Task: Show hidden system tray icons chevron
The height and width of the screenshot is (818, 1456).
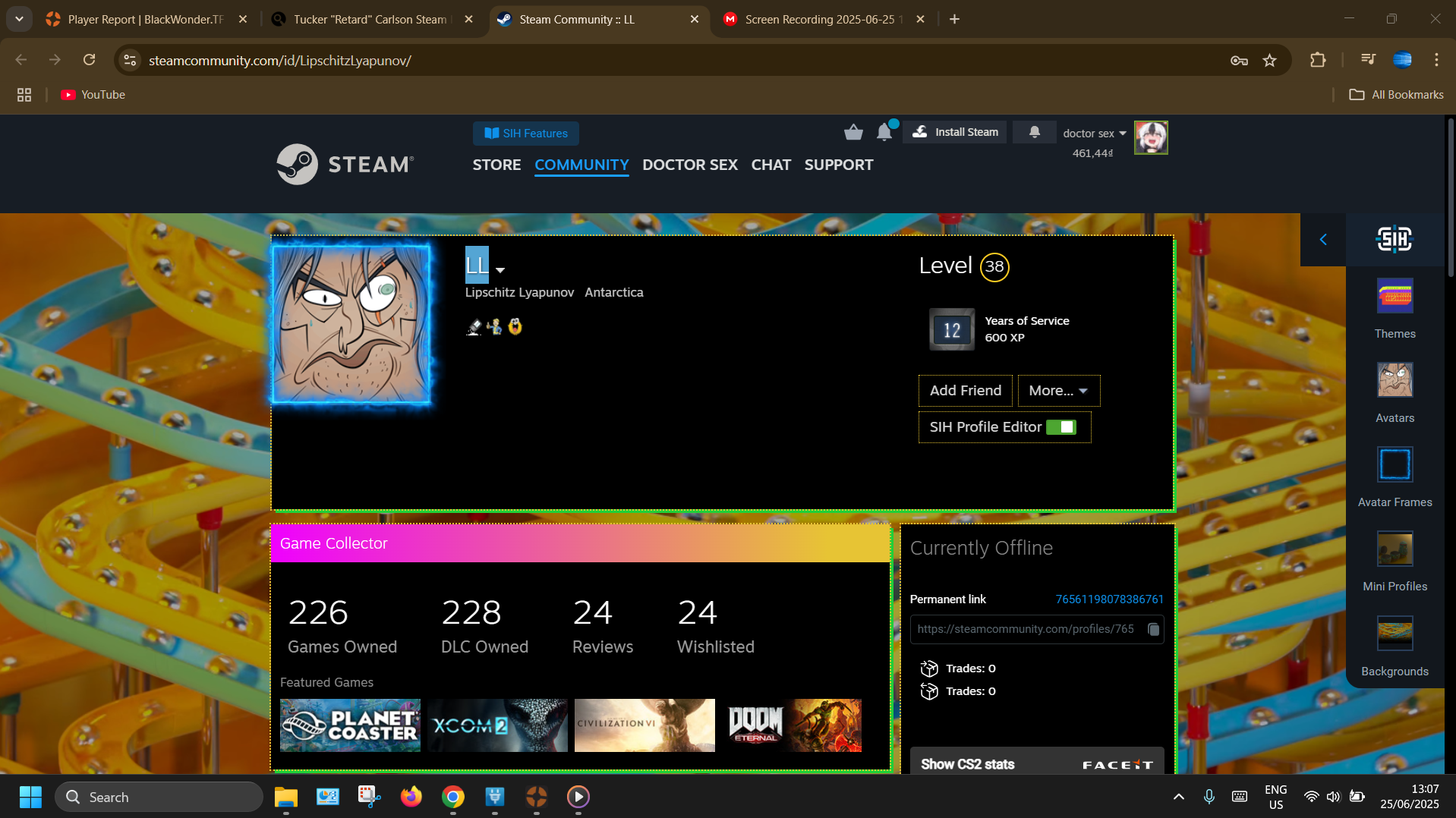Action: 1178,797
